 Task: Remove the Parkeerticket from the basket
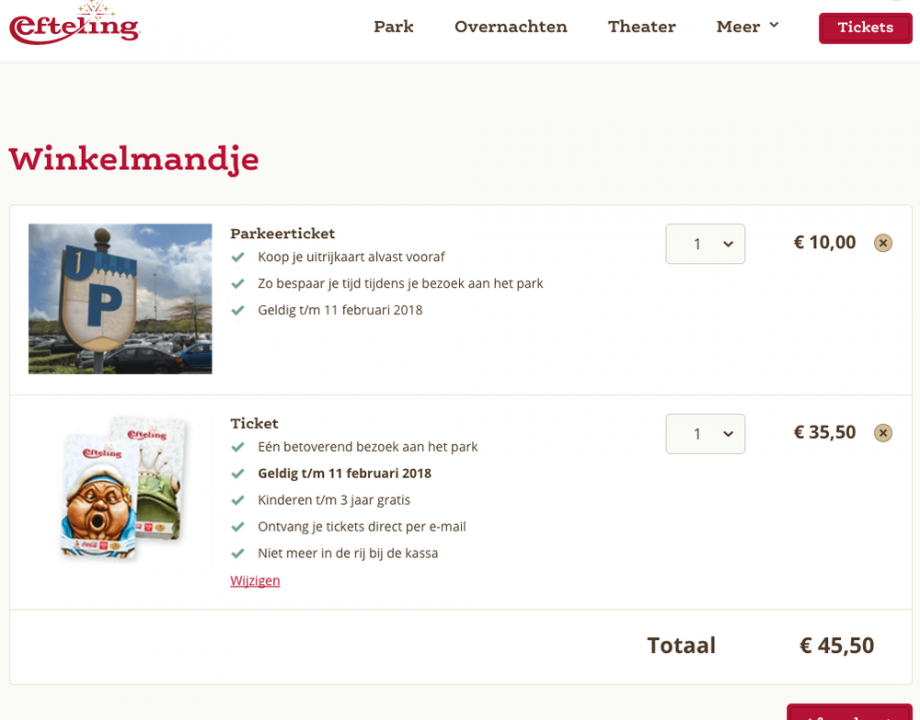[x=883, y=243]
